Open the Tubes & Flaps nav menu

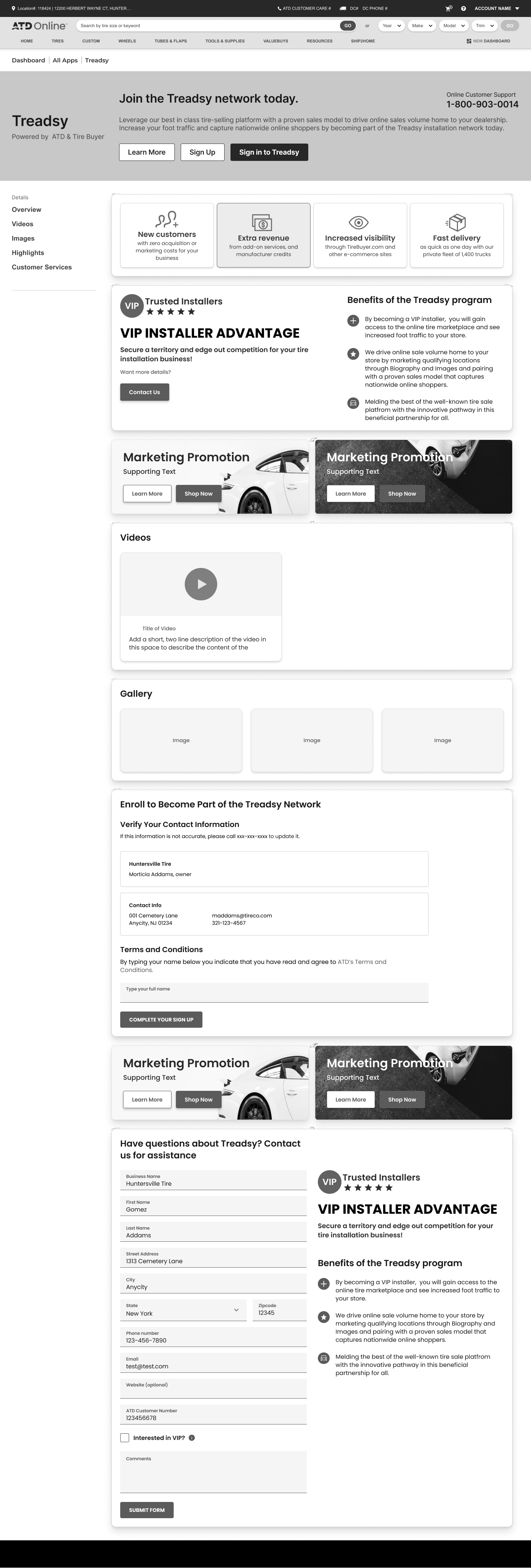click(x=170, y=41)
